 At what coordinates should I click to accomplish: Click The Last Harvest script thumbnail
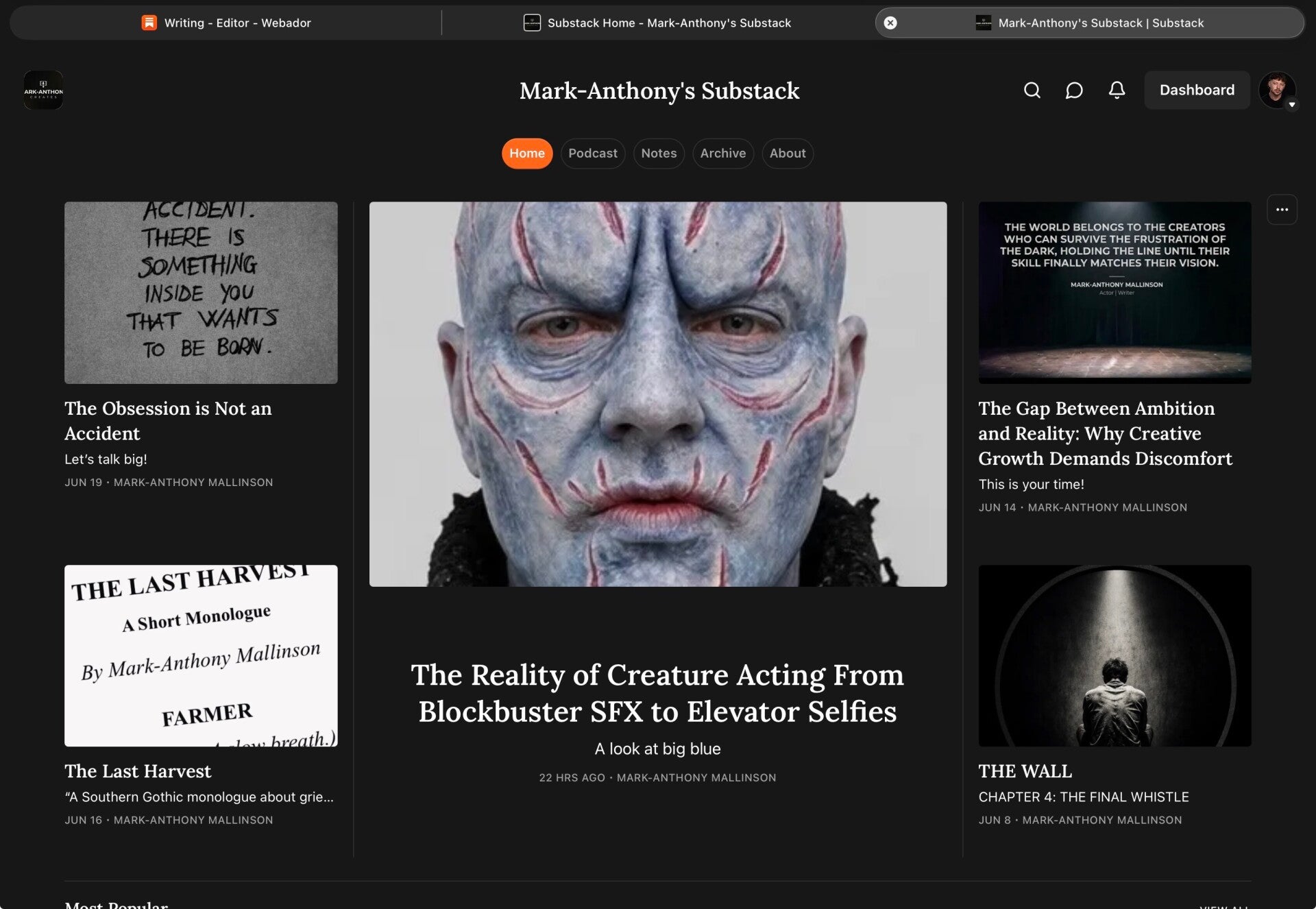[201, 655]
